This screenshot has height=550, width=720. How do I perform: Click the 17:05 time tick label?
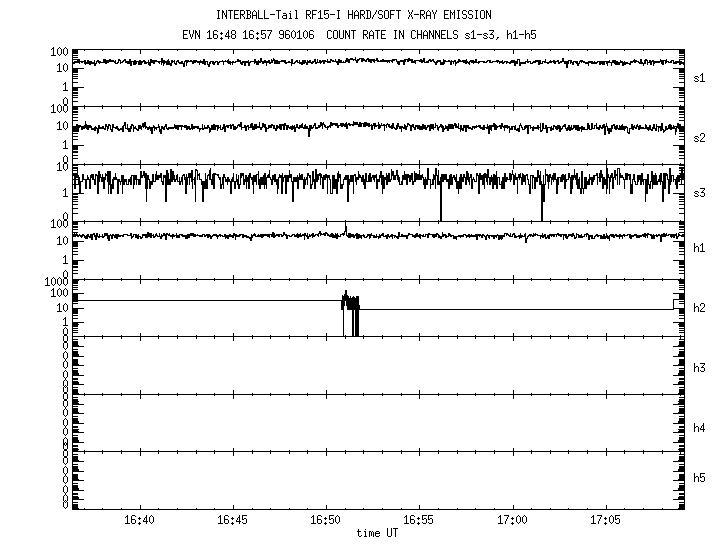point(605,521)
